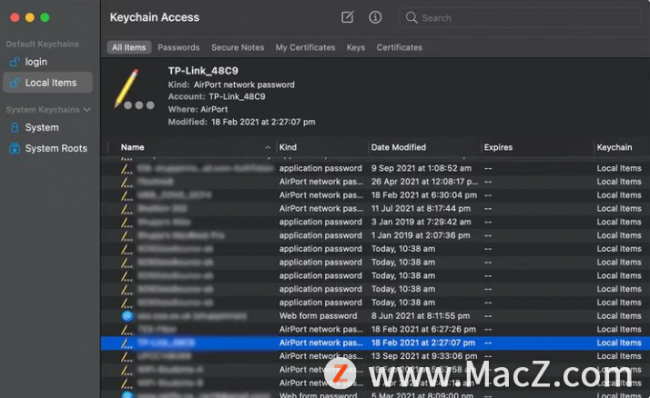Click the Where AirPort detail line
Image resolution: width=650 pixels, height=398 pixels.
(198, 109)
